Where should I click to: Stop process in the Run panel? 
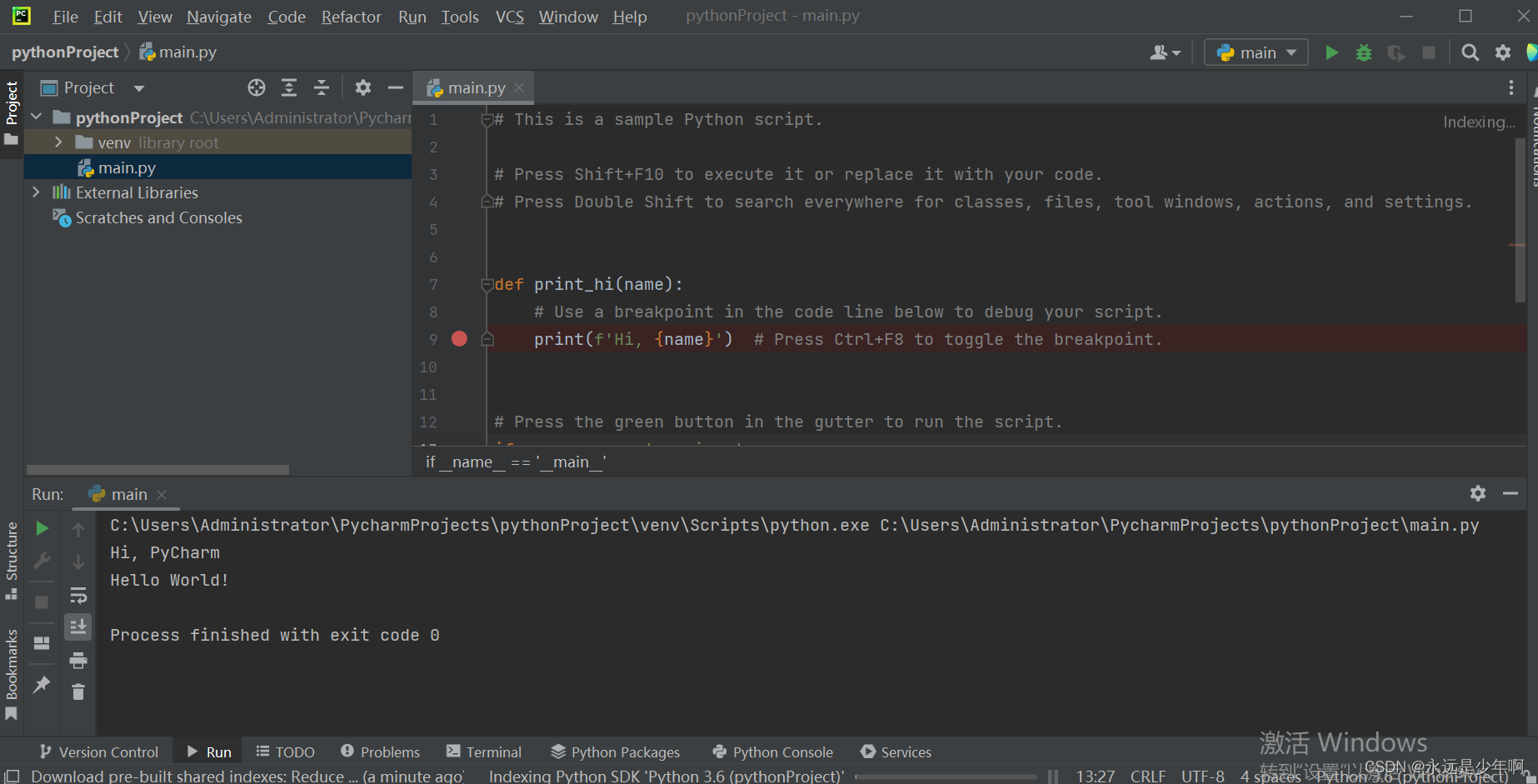point(42,602)
